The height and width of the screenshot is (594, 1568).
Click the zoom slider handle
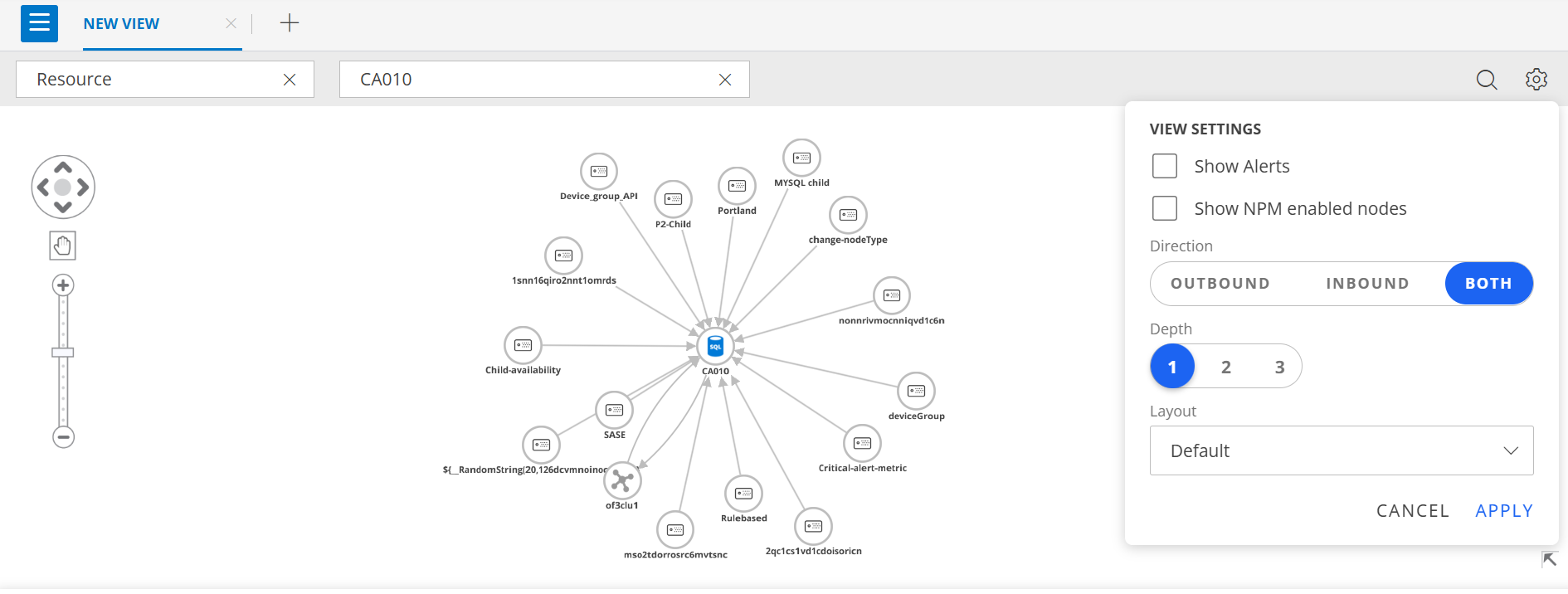coord(63,353)
